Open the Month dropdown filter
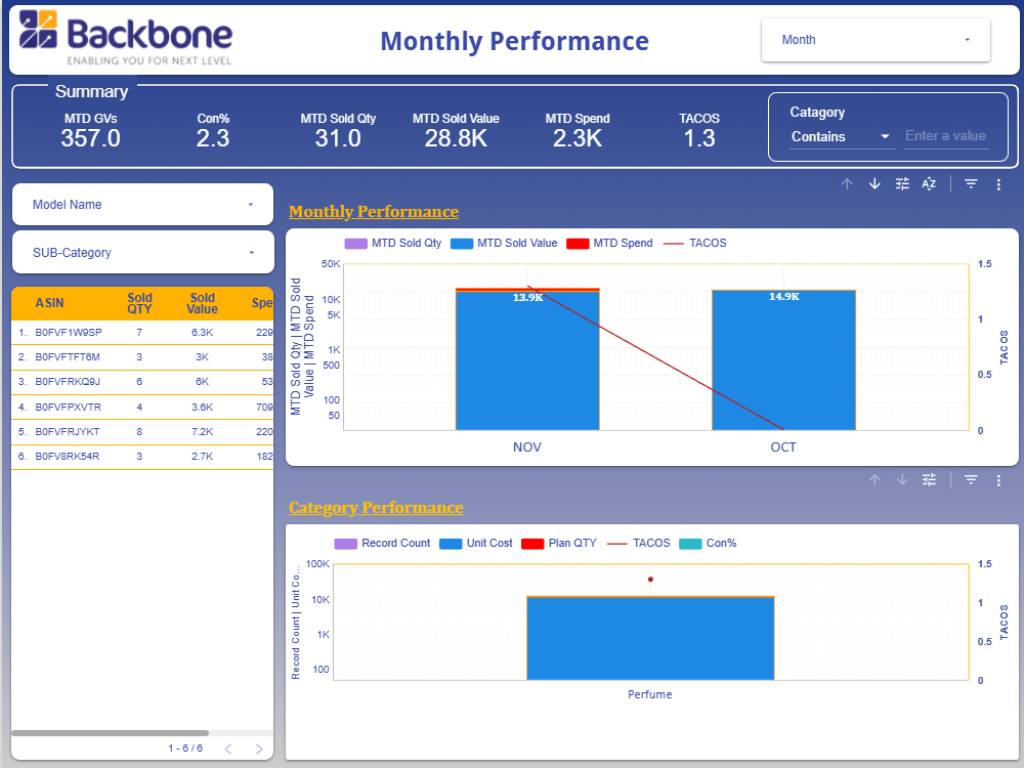This screenshot has height=768, width=1024. point(875,40)
